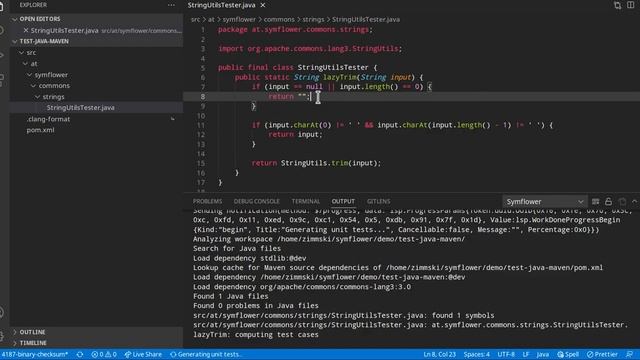The width and height of the screenshot is (640, 360).
Task: Switch to the GitLens tab
Action: coord(378,201)
